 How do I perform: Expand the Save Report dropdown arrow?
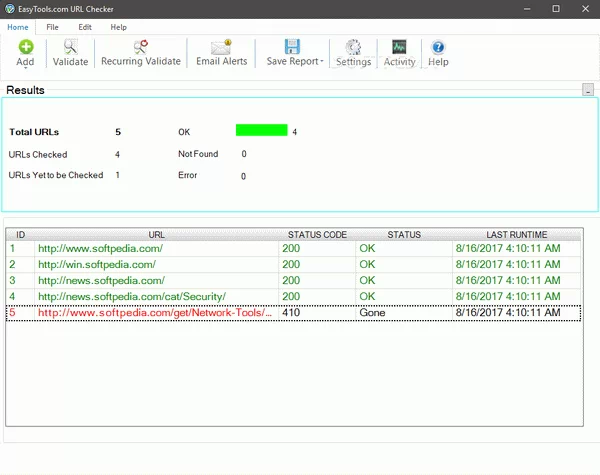322,61
